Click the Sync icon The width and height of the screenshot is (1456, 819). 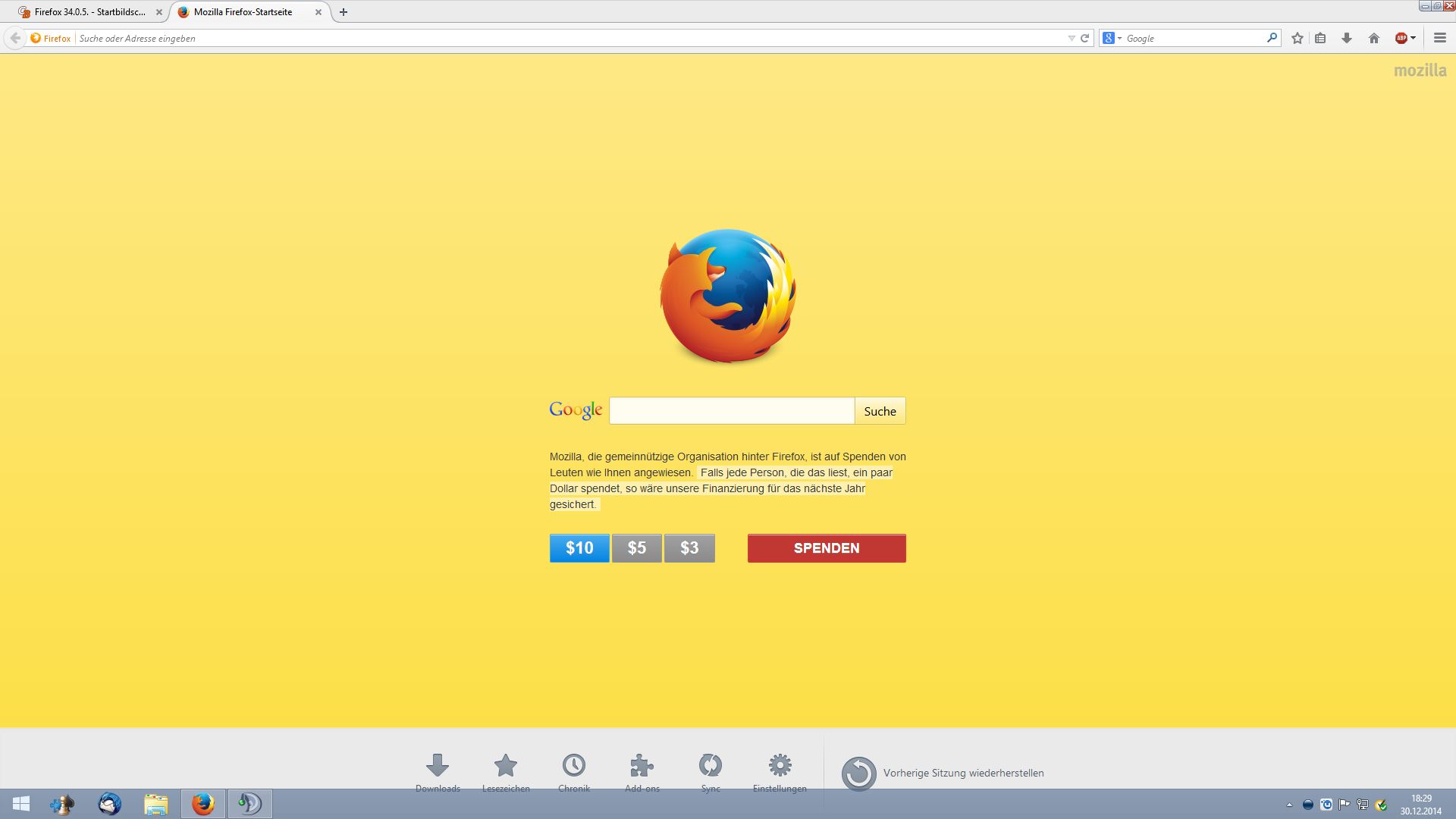click(x=711, y=766)
